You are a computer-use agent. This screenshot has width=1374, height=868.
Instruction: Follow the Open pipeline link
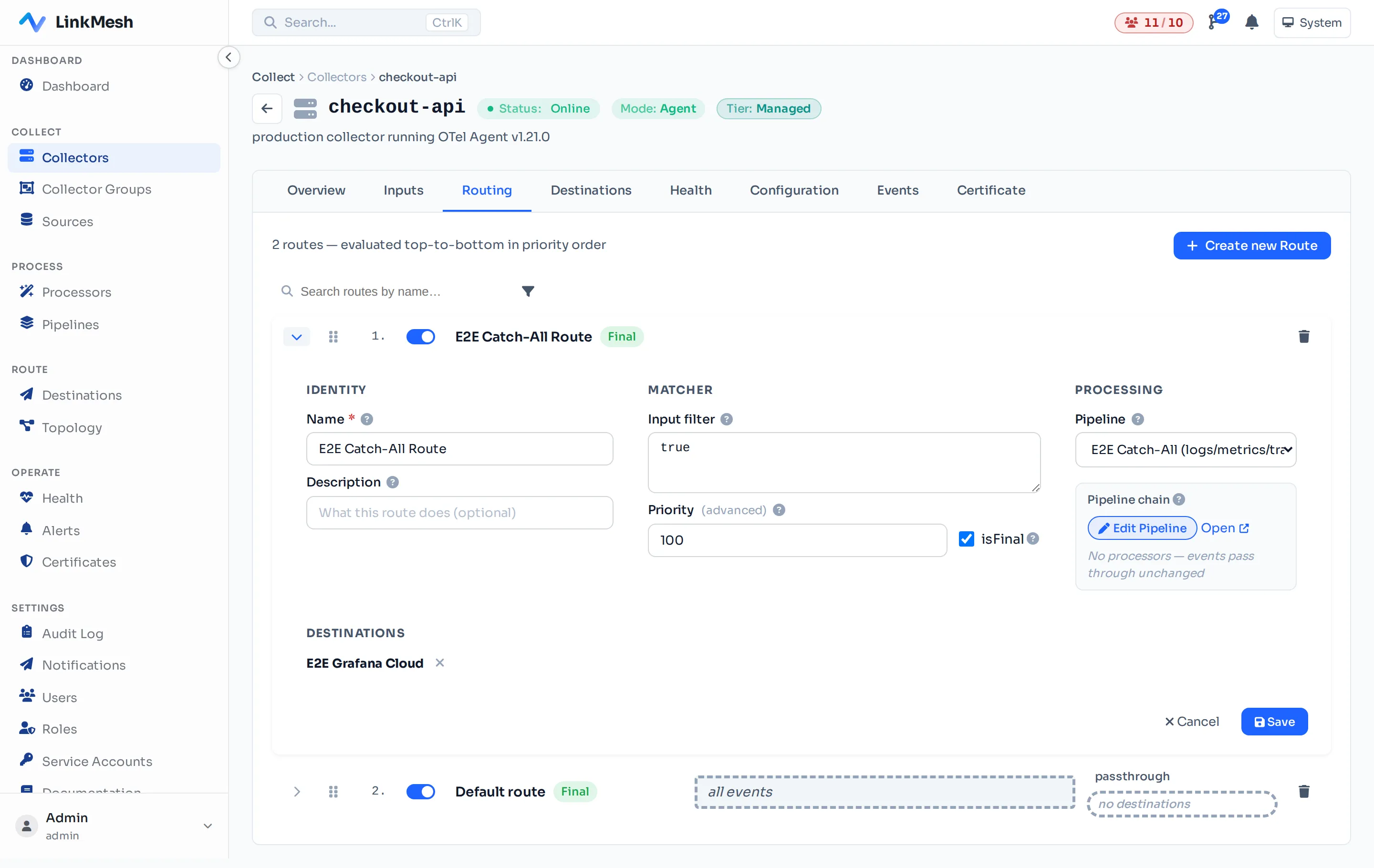click(x=1225, y=528)
